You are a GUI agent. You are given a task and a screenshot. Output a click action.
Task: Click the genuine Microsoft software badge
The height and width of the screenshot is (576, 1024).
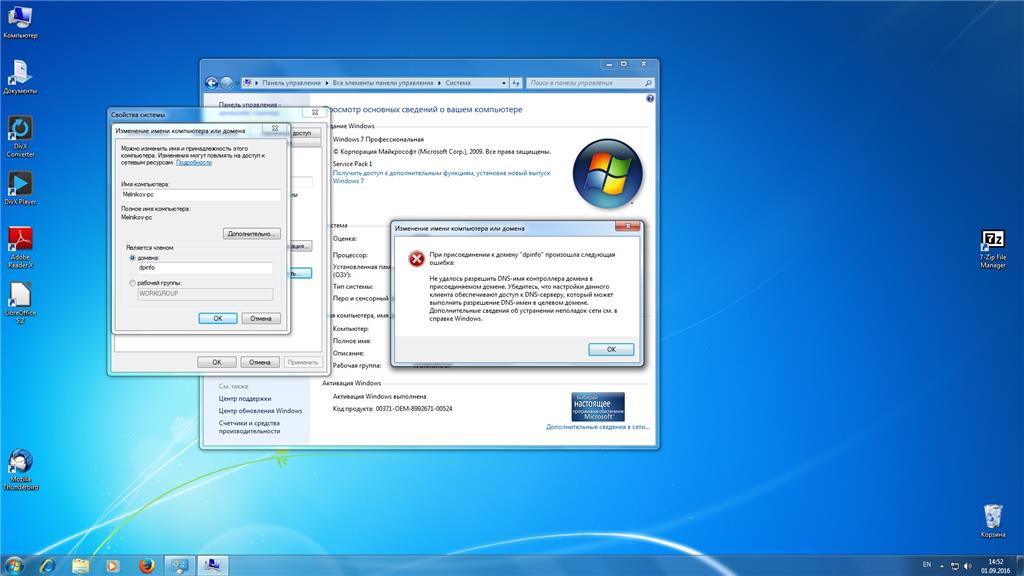click(x=598, y=406)
